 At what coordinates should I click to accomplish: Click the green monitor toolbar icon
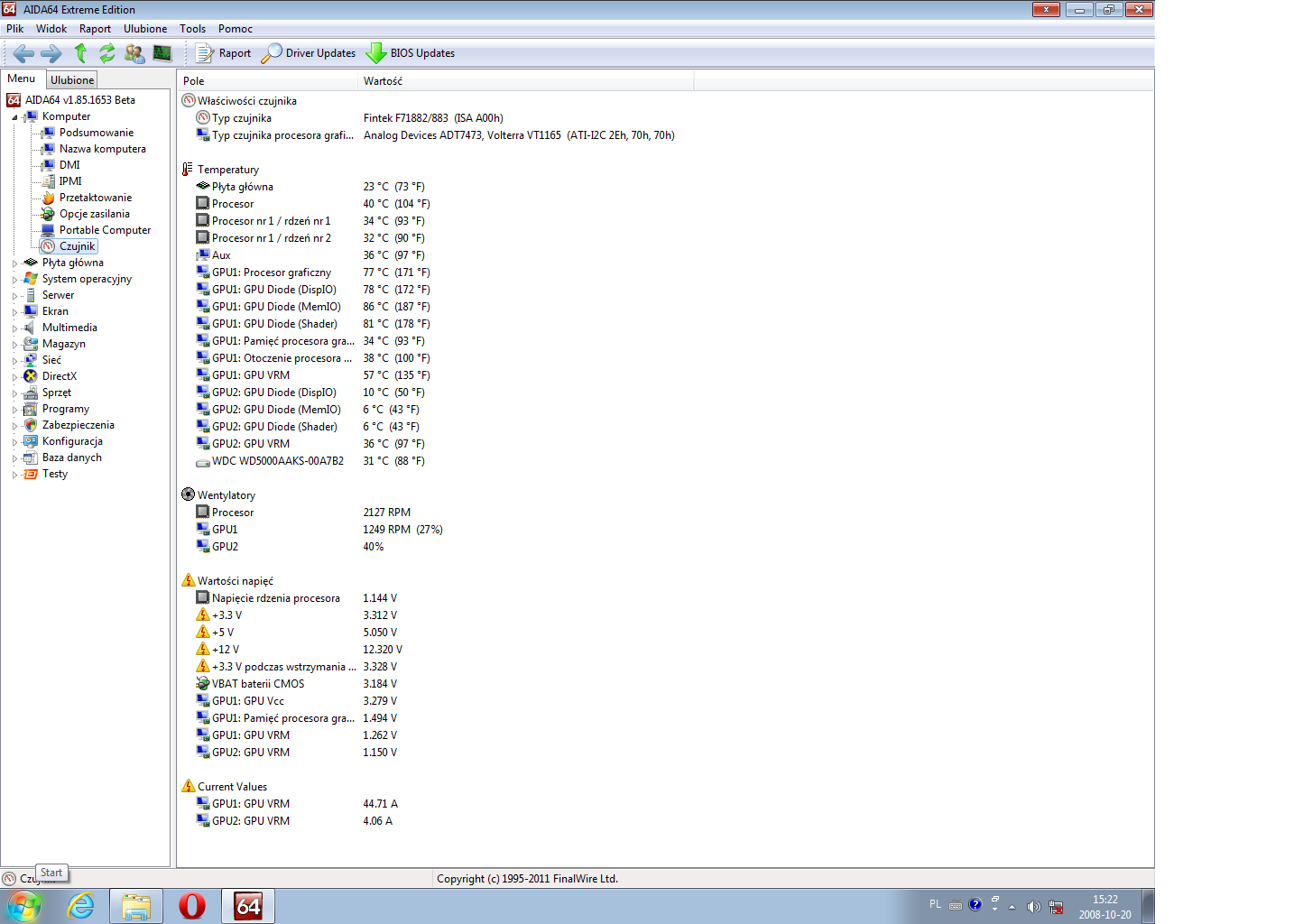(162, 53)
